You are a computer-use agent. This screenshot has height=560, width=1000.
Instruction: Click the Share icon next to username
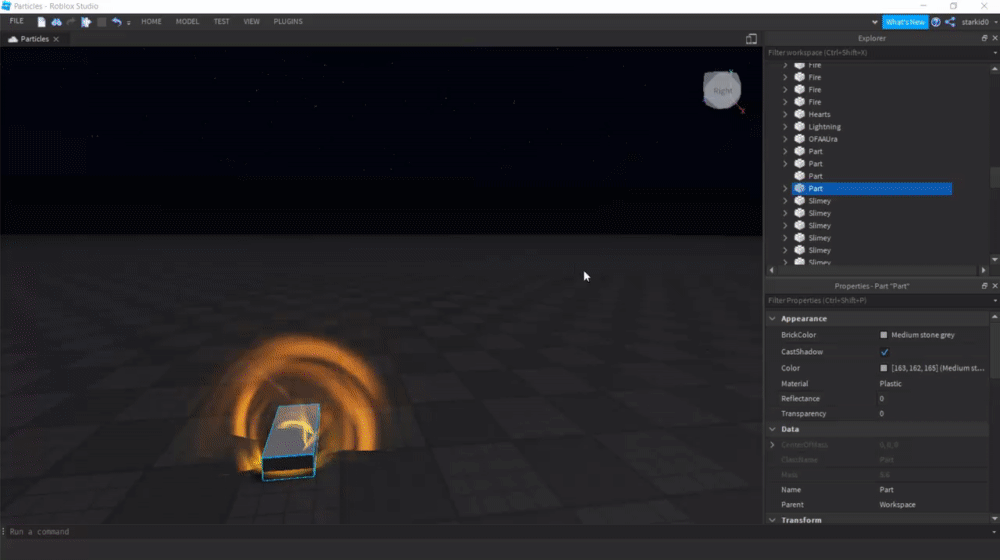950,22
